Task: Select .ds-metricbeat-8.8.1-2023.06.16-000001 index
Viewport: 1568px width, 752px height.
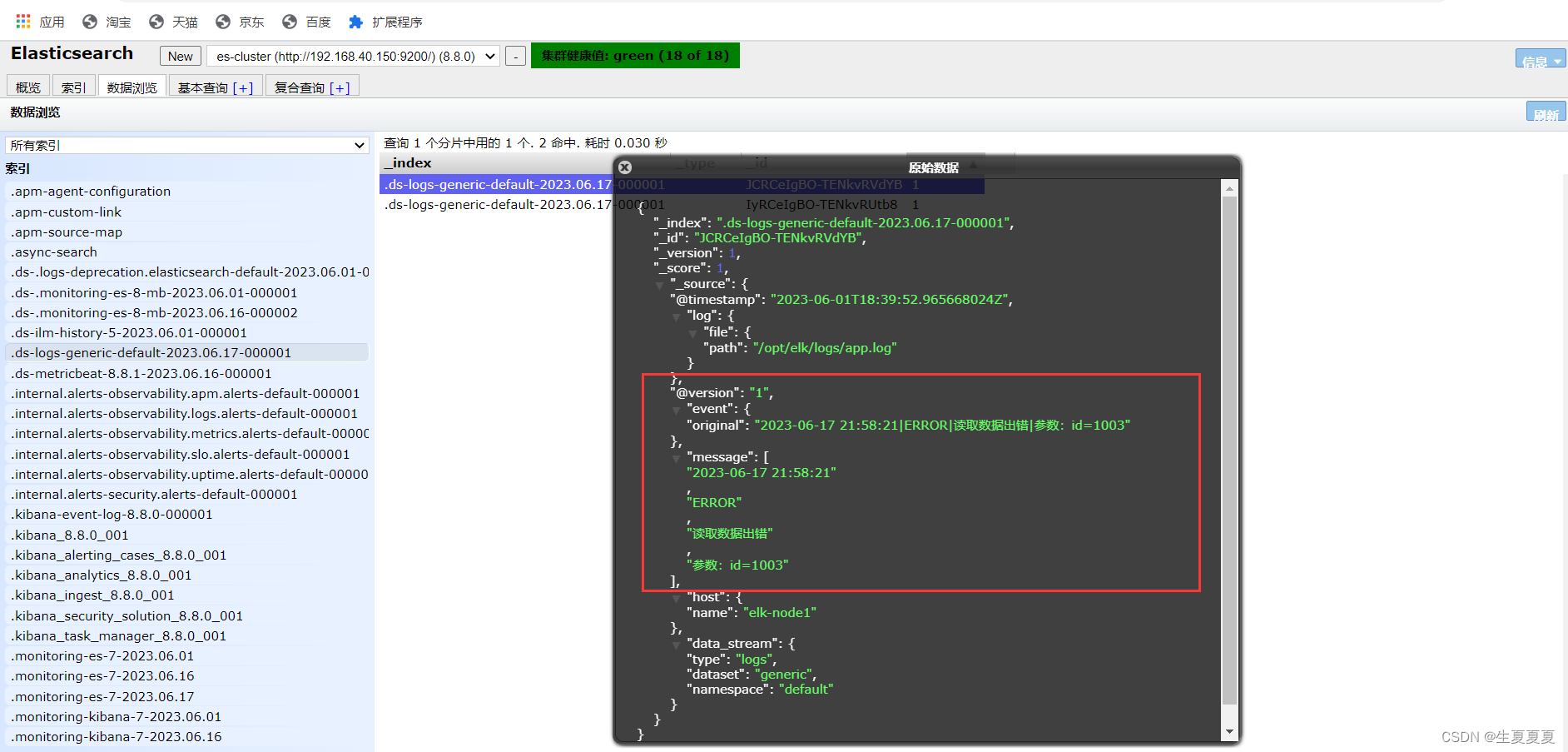Action: pyautogui.click(x=186, y=373)
